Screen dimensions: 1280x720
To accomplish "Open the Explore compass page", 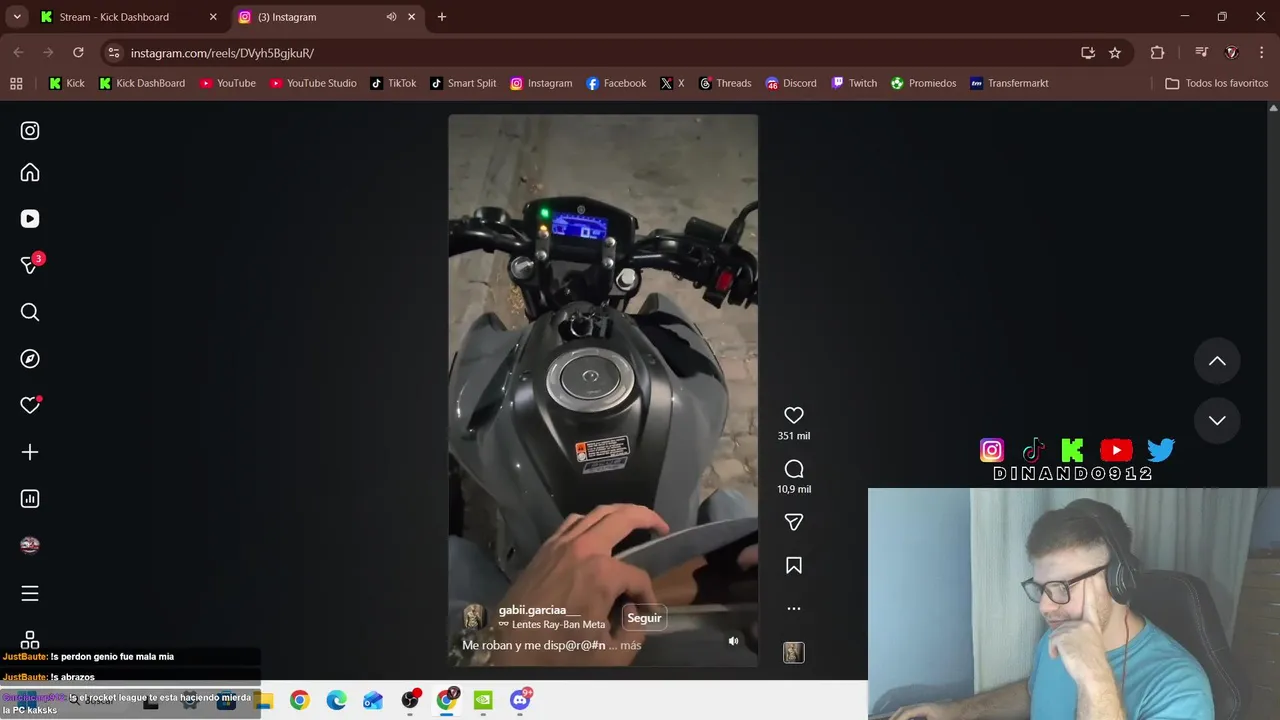I will [x=30, y=359].
